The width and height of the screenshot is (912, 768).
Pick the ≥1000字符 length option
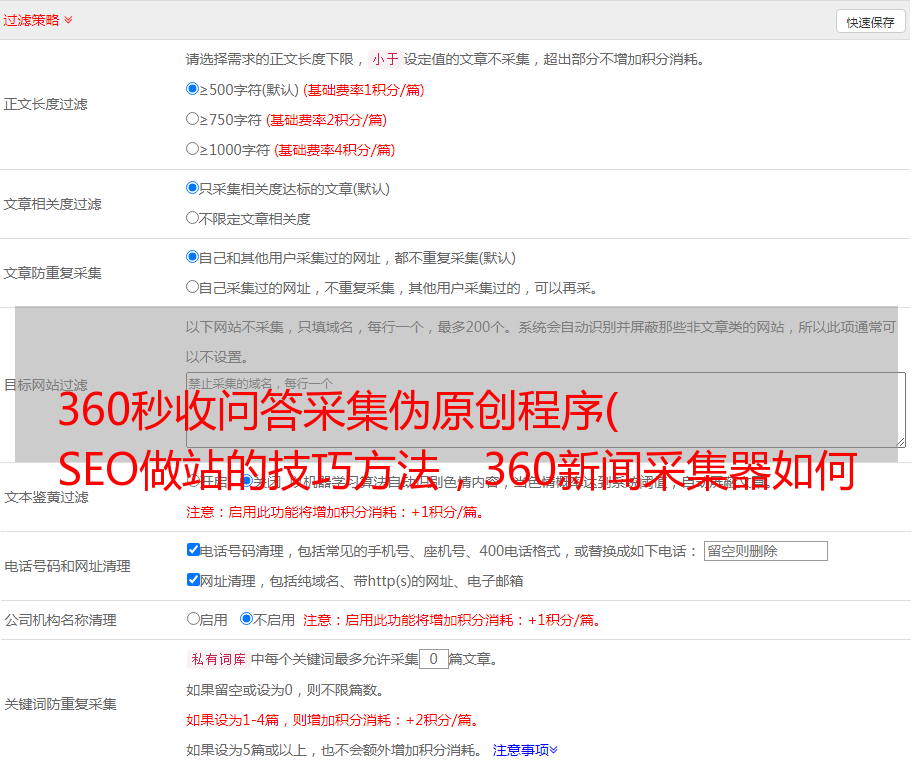[x=192, y=149]
